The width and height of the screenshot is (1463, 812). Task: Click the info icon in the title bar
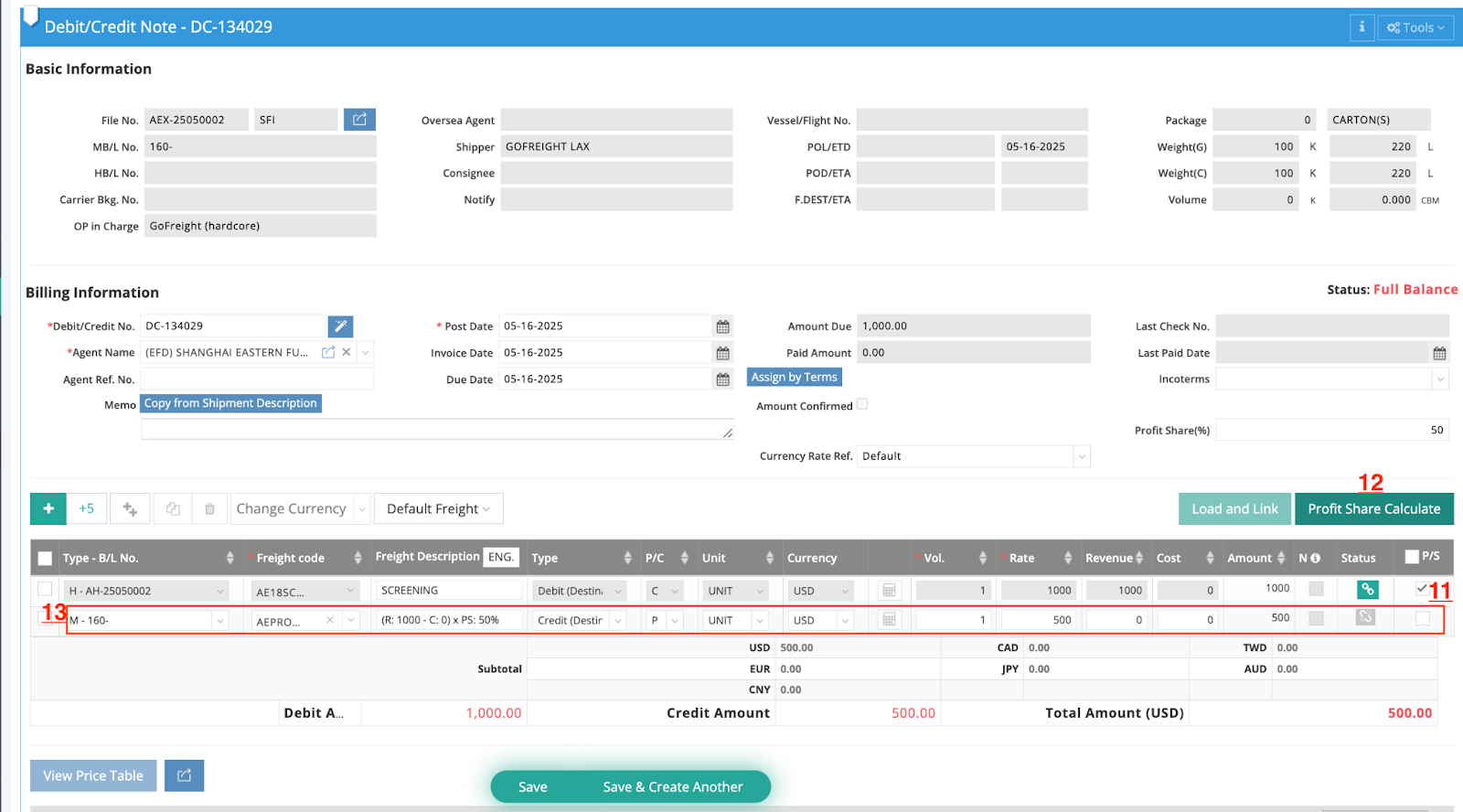[x=1362, y=27]
